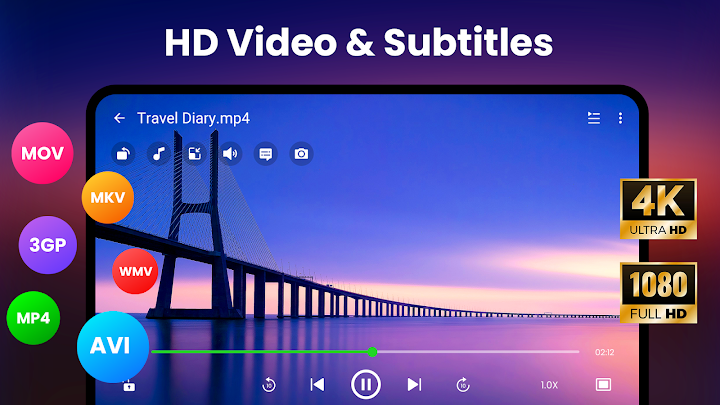Click the 1080 Full HD badge

(x=658, y=292)
